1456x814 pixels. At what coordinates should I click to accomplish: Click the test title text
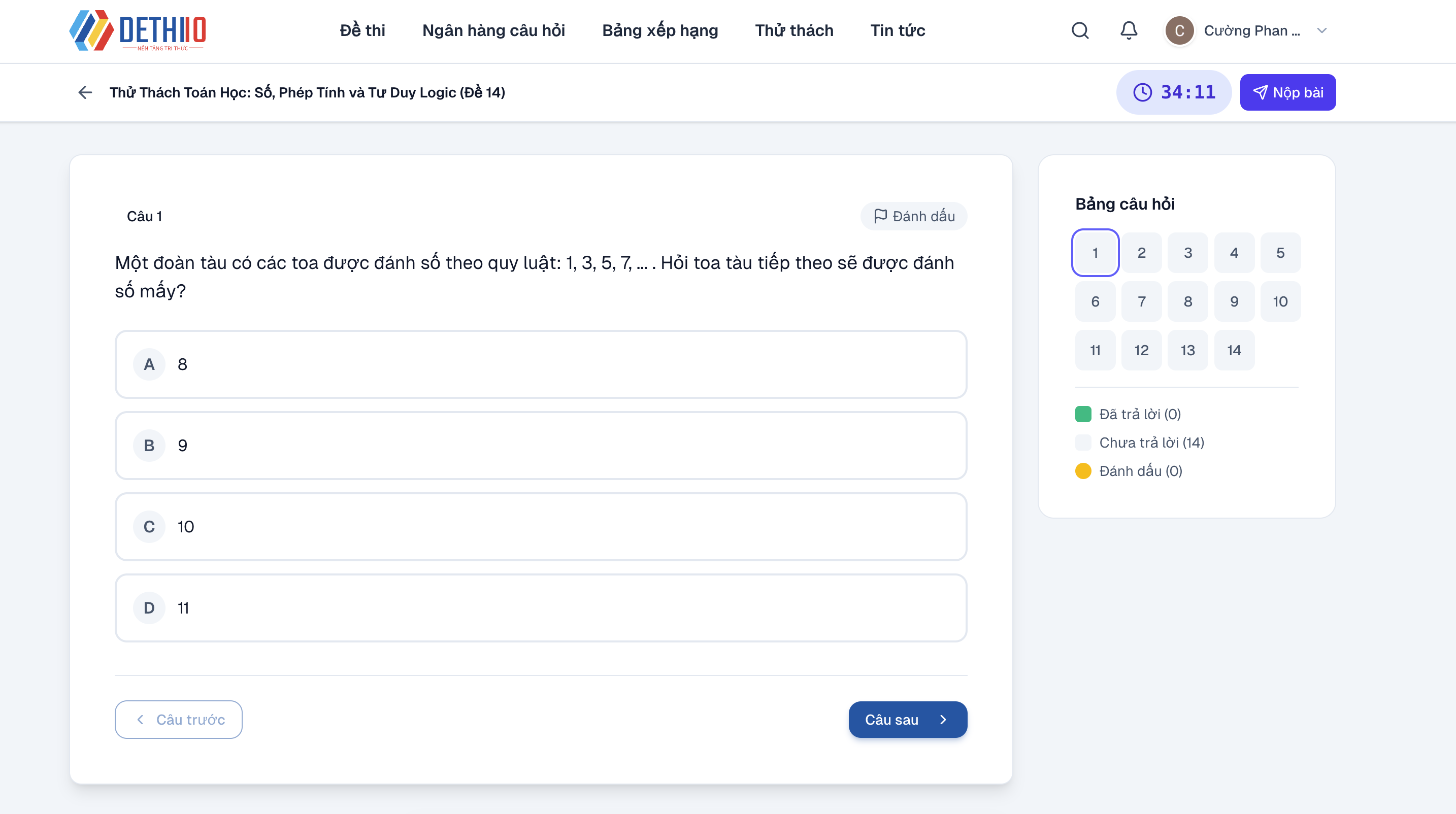pyautogui.click(x=307, y=92)
